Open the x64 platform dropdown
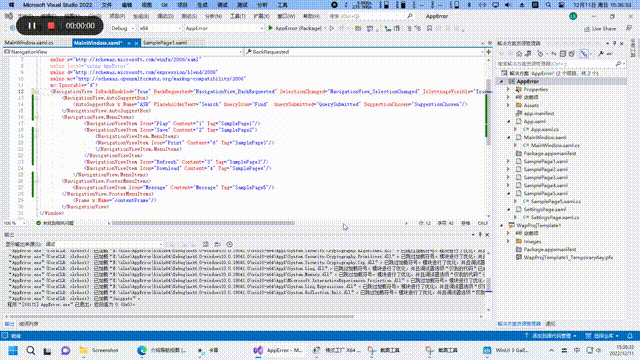Screen dimensions: 640x360 160,29
